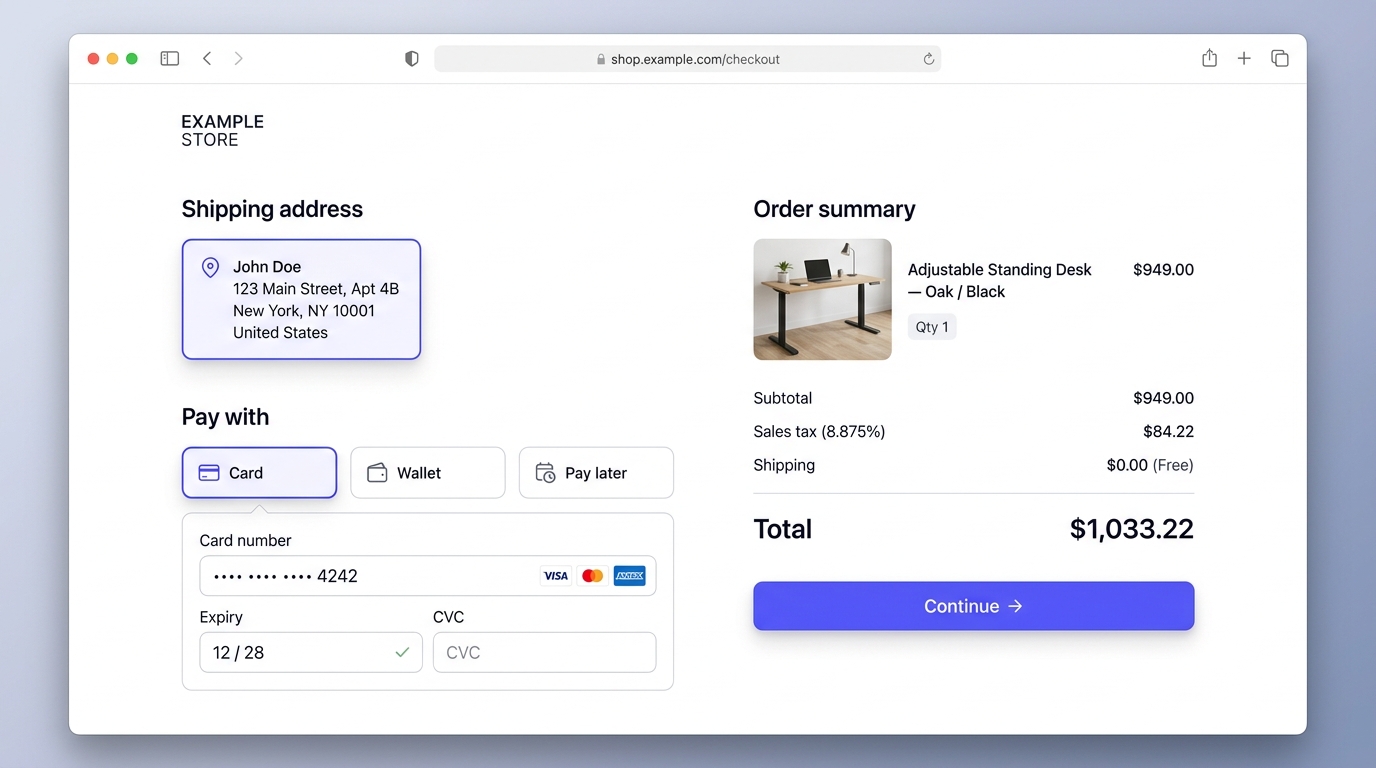The image size is (1376, 768).
Task: Choose the Wallet payment tab
Action: point(427,473)
